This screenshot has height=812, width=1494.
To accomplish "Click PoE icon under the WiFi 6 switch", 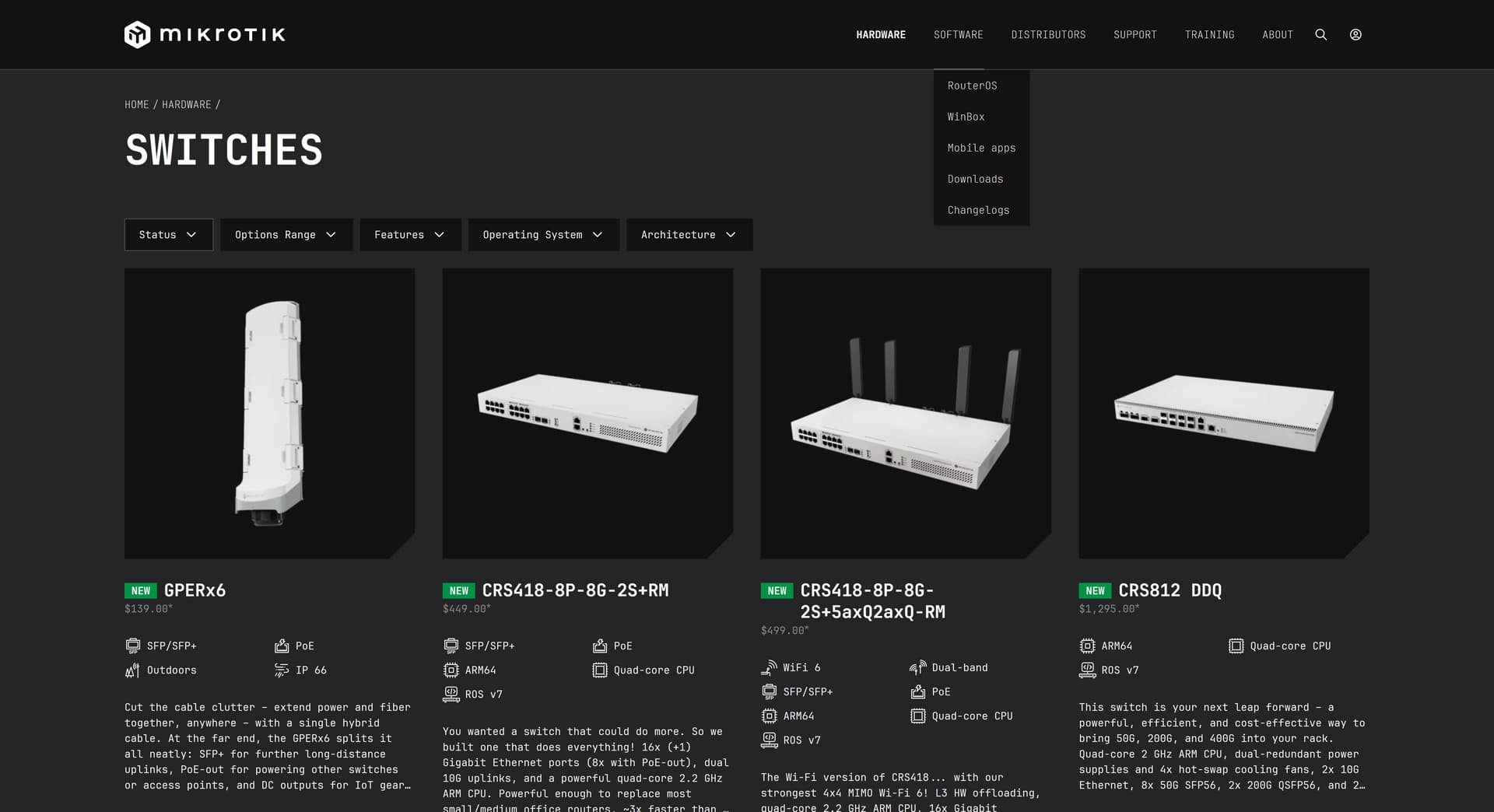I will click(x=918, y=691).
